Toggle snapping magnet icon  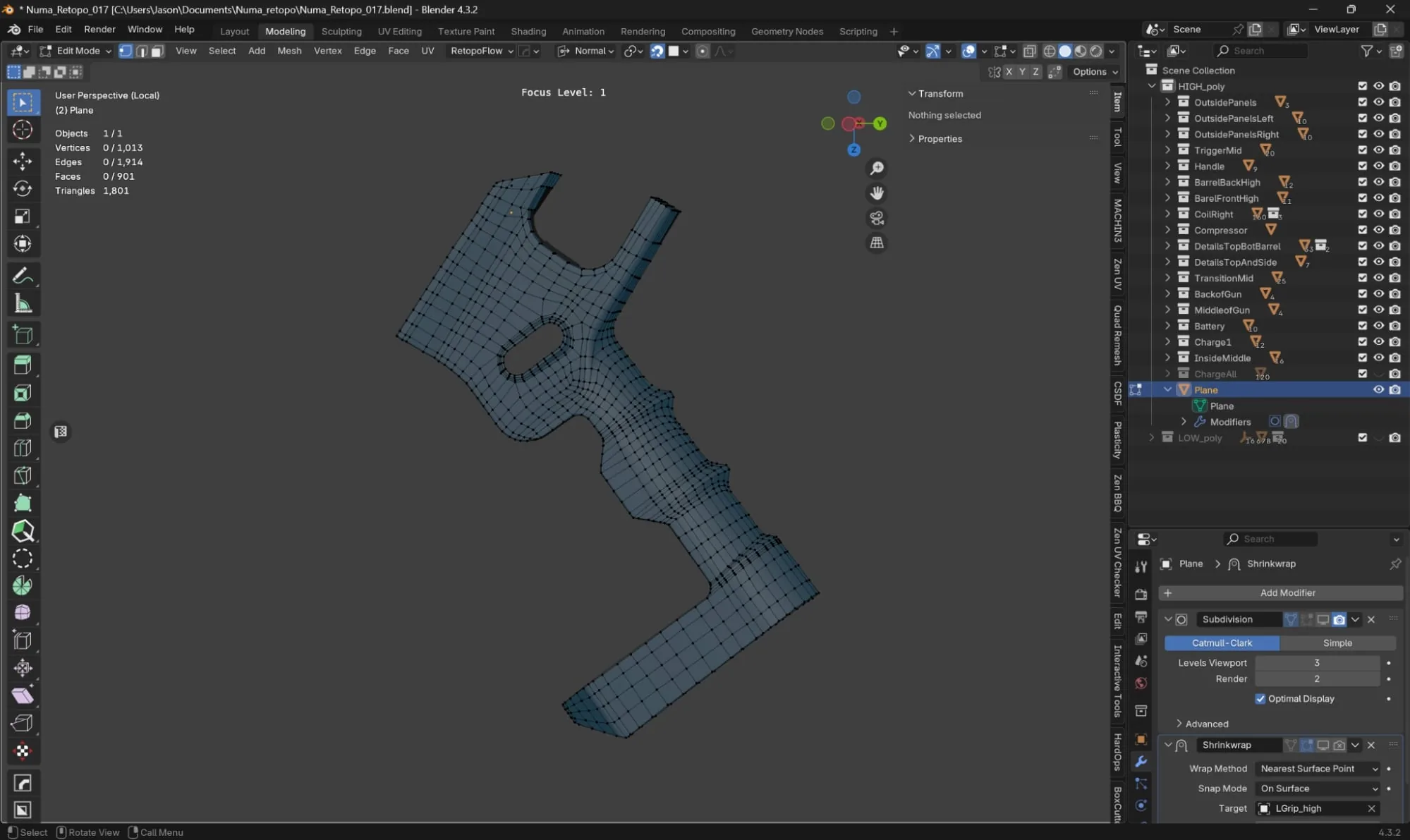(x=657, y=51)
